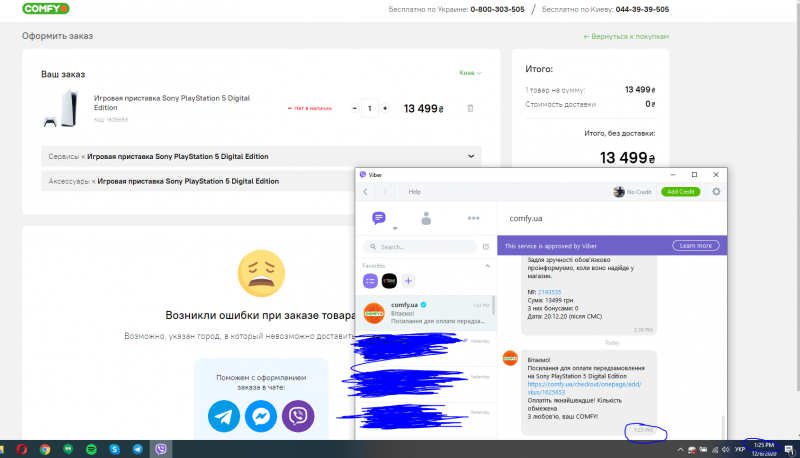Open the Viber contacts tab icon
The height and width of the screenshot is (458, 800).
tap(426, 218)
